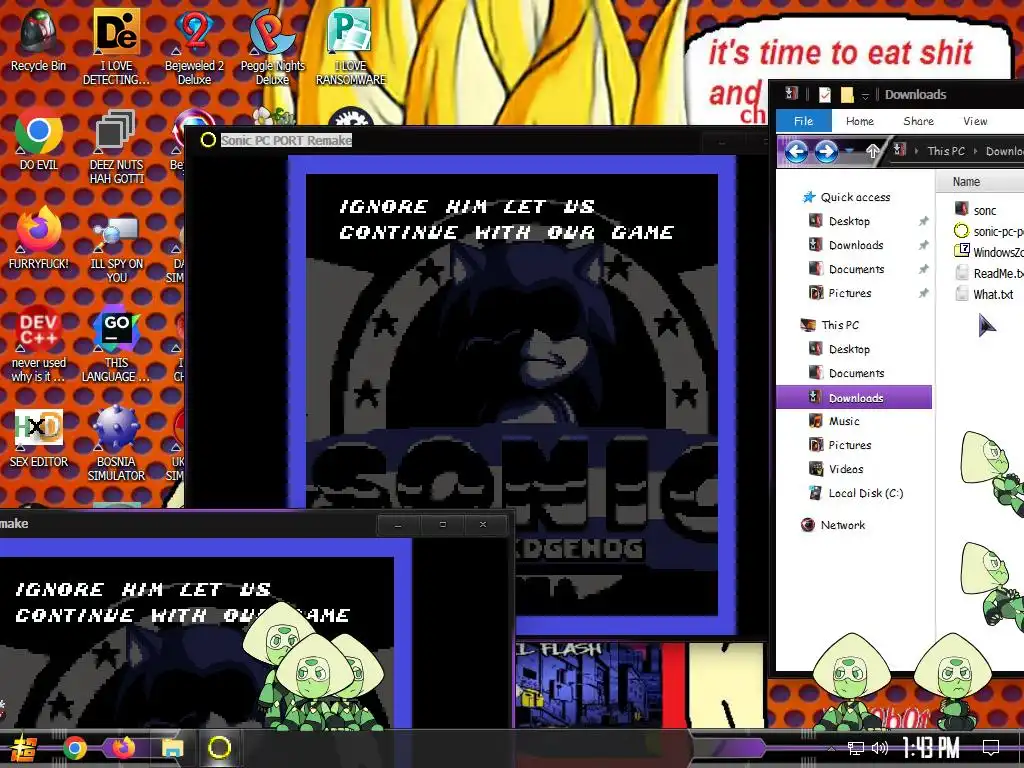Open the 'I LOVE DETECTING' desktop shortcut

116,46
